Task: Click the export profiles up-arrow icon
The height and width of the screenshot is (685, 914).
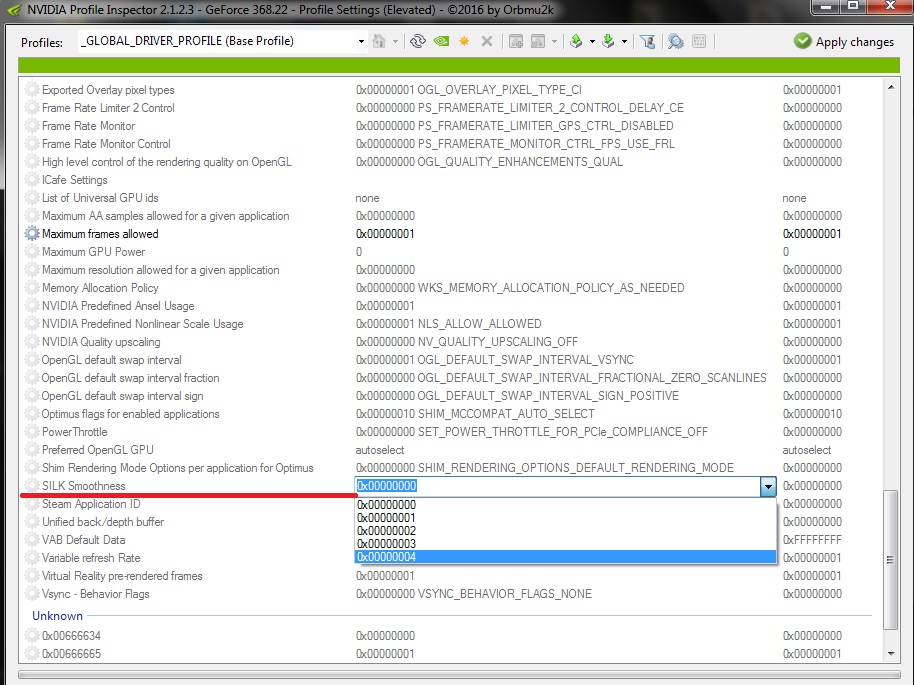Action: [576, 41]
